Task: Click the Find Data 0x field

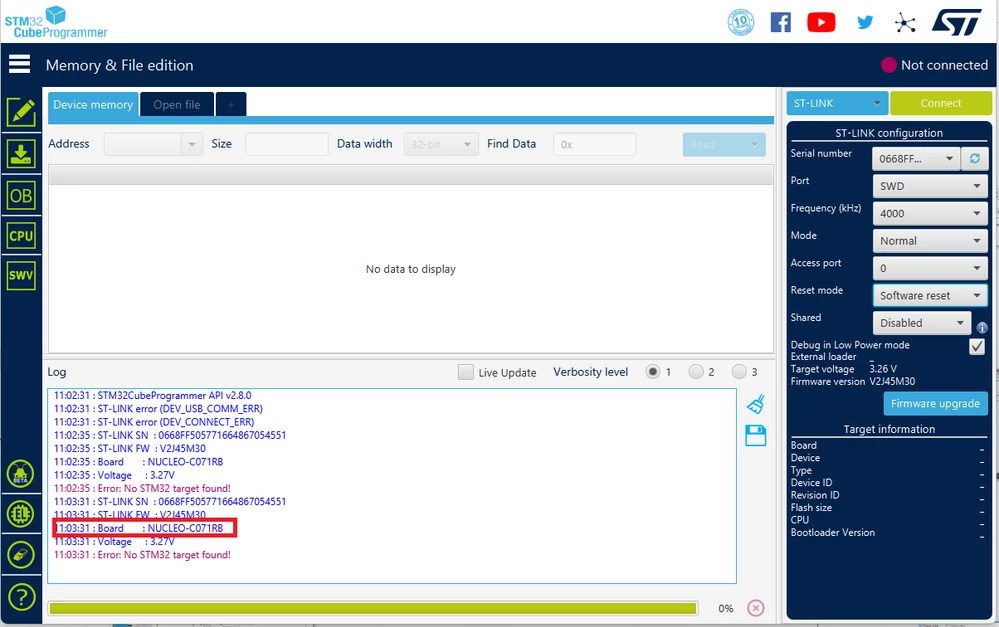Action: click(x=594, y=145)
